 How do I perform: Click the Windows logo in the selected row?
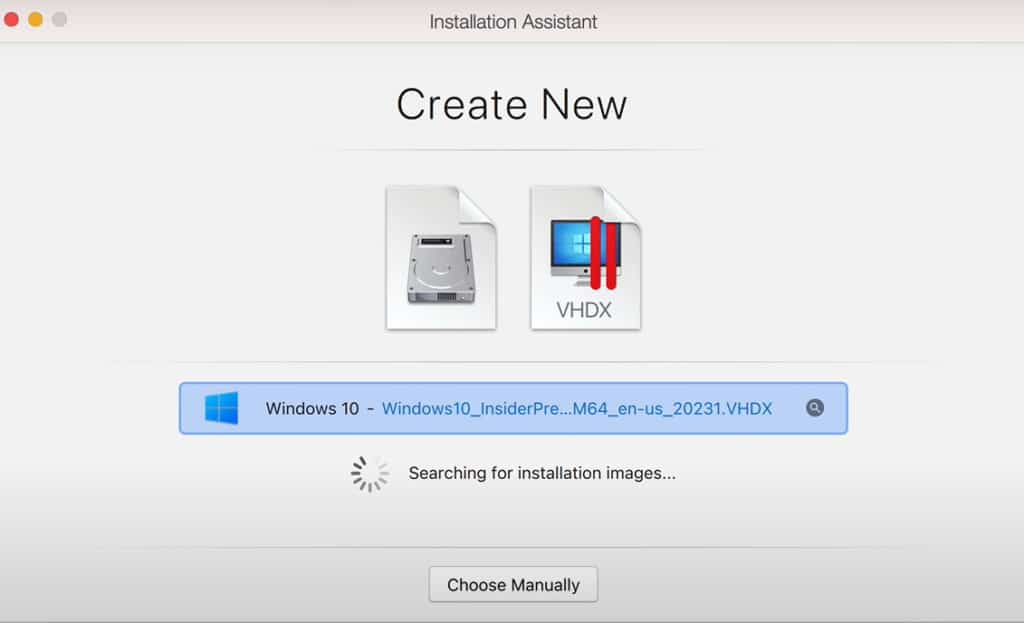(x=221, y=408)
